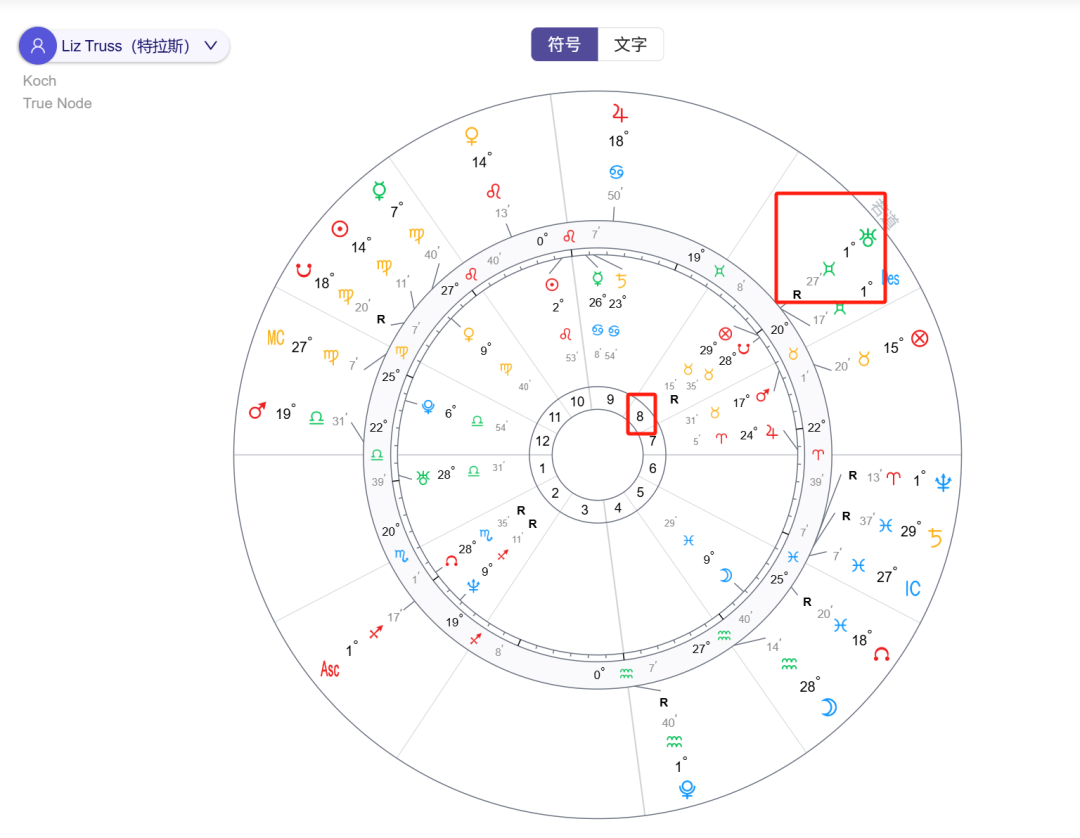Select the Jupiter symbol at 18° Cancer
This screenshot has width=1080, height=838.
pos(620,115)
